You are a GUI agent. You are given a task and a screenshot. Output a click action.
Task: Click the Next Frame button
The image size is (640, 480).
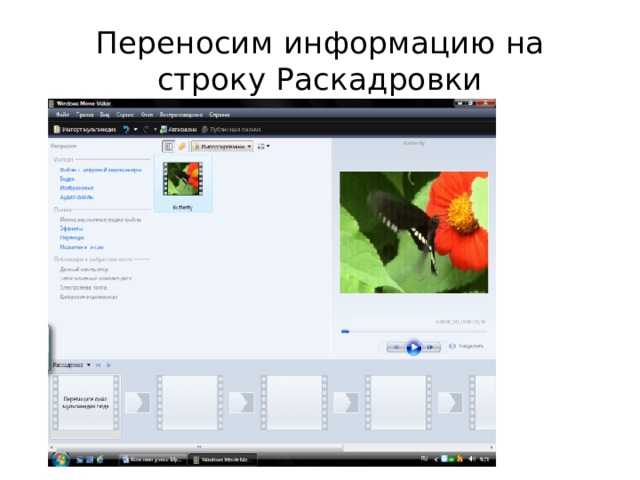[x=431, y=347]
